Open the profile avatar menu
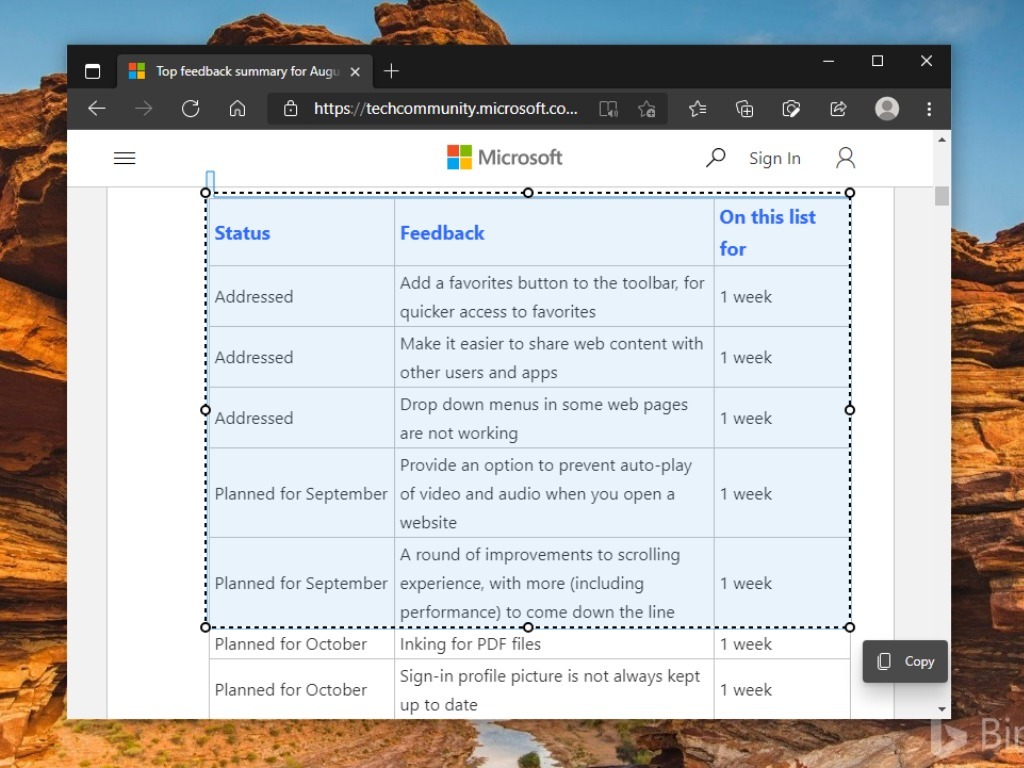The image size is (1024, 768). 887,108
